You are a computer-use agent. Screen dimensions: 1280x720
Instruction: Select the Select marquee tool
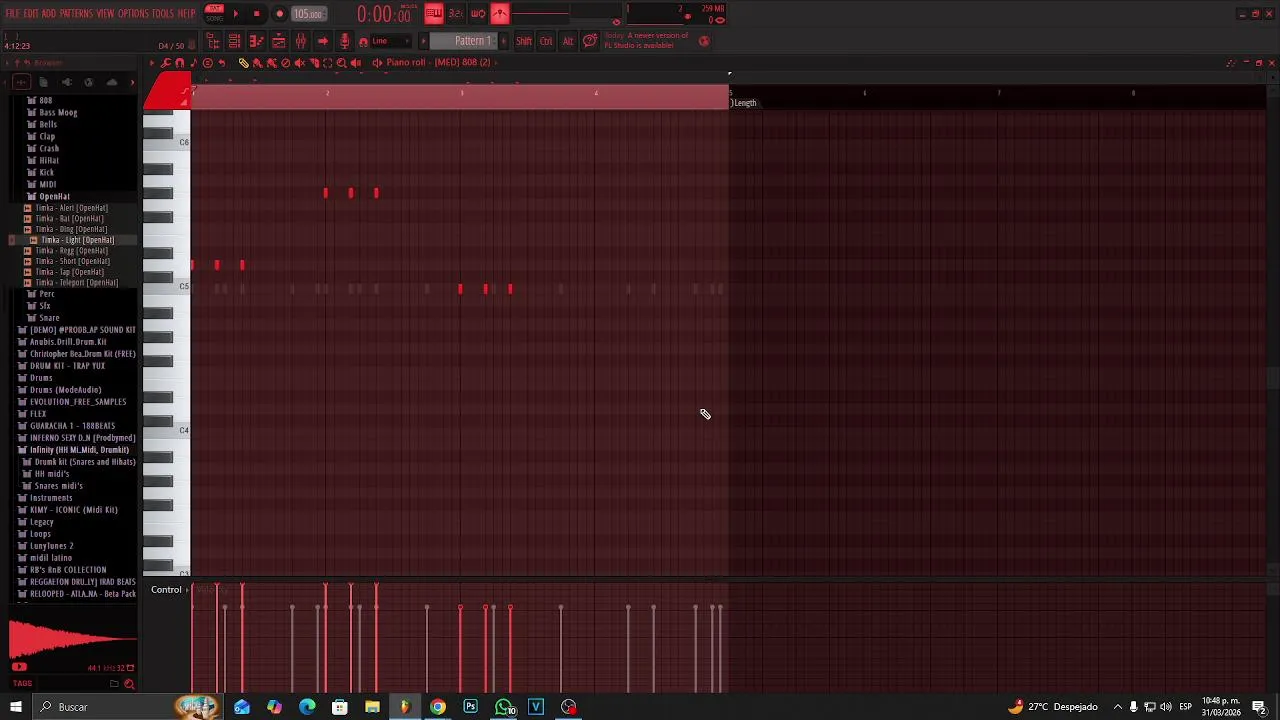point(328,63)
